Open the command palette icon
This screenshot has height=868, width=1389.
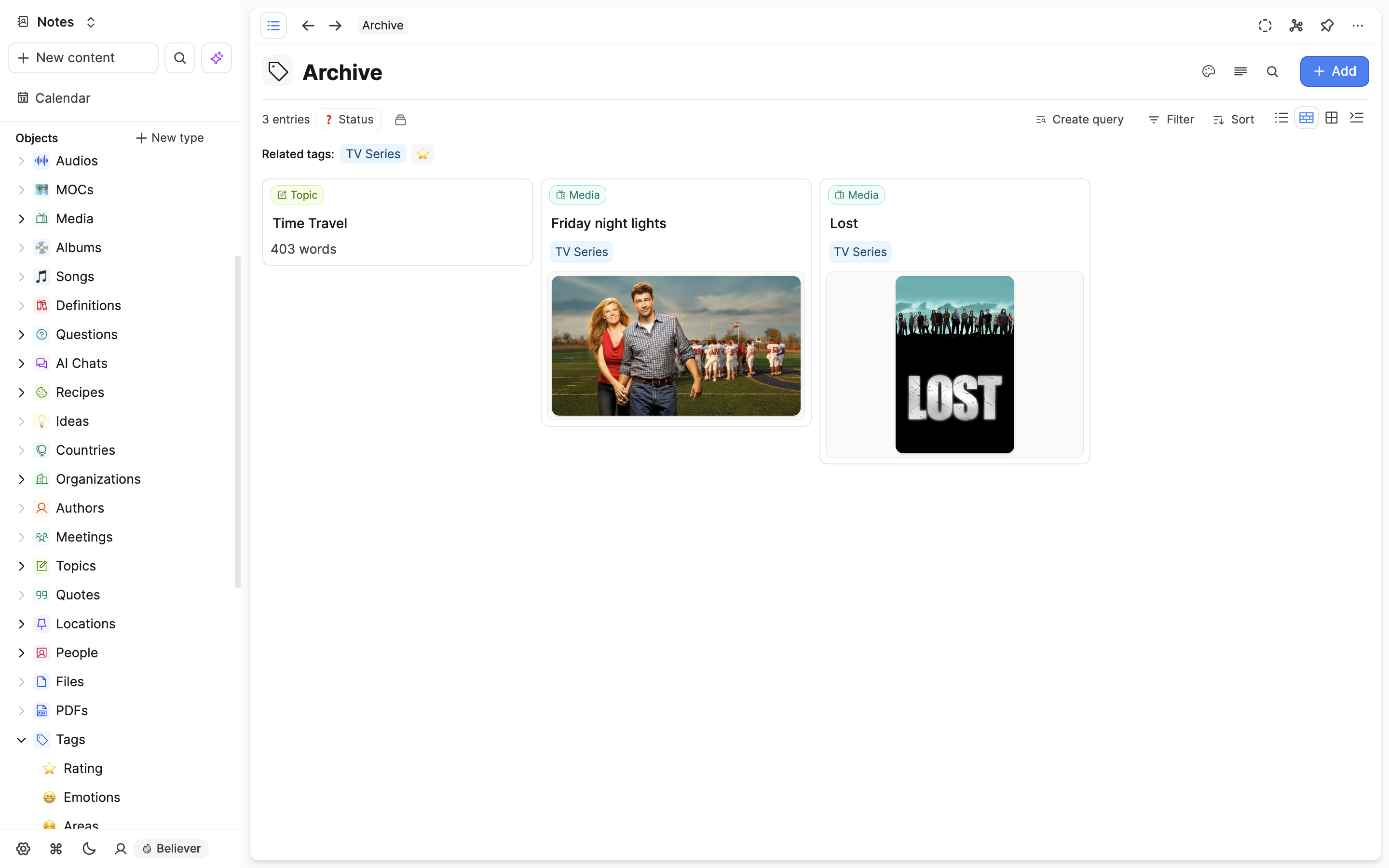55,849
